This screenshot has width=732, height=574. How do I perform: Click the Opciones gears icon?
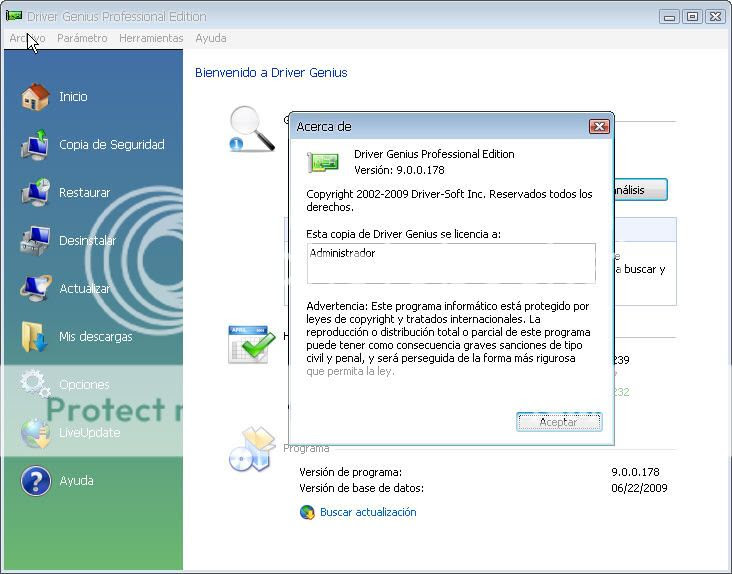[x=35, y=384]
